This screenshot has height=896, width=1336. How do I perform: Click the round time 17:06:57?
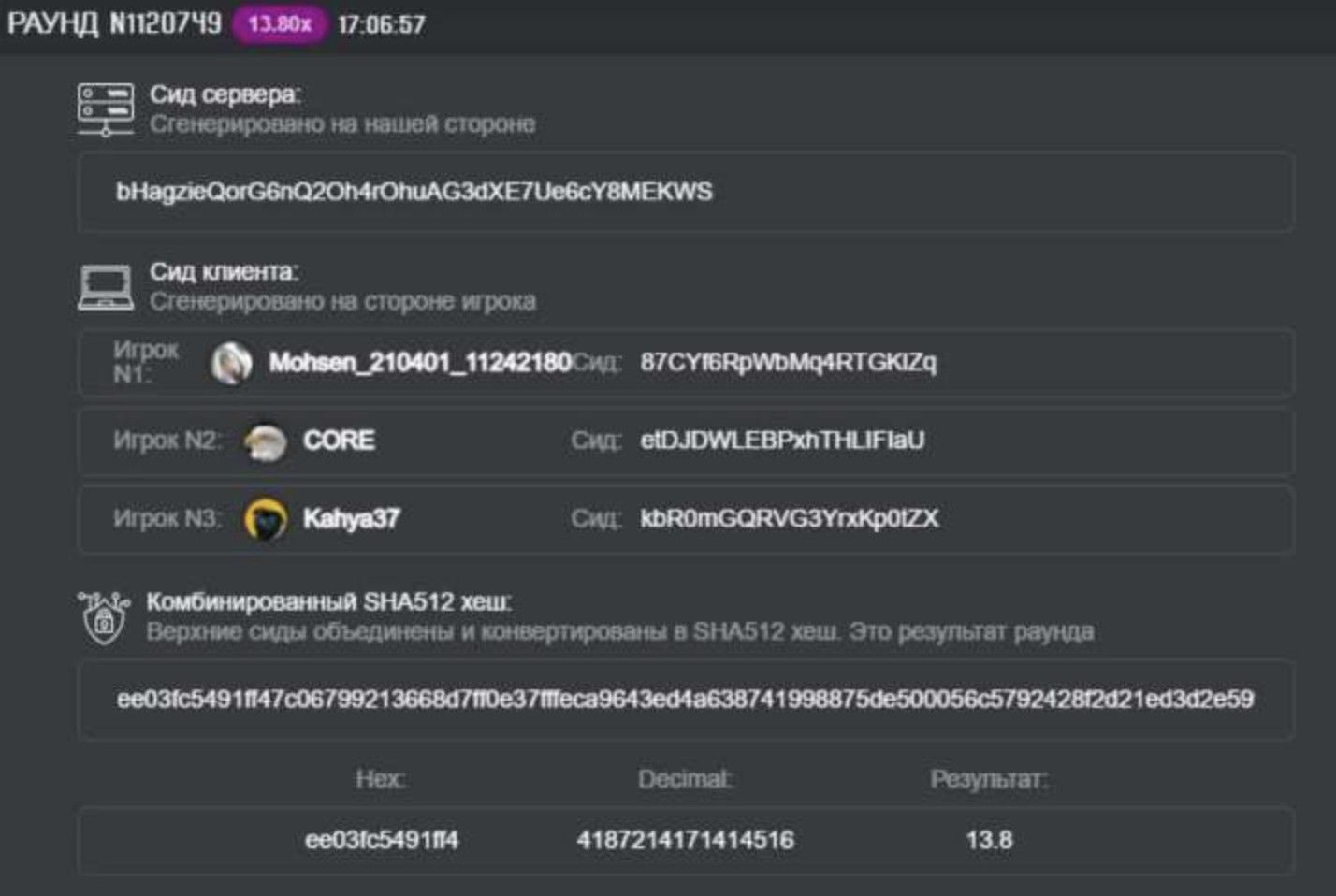[382, 24]
